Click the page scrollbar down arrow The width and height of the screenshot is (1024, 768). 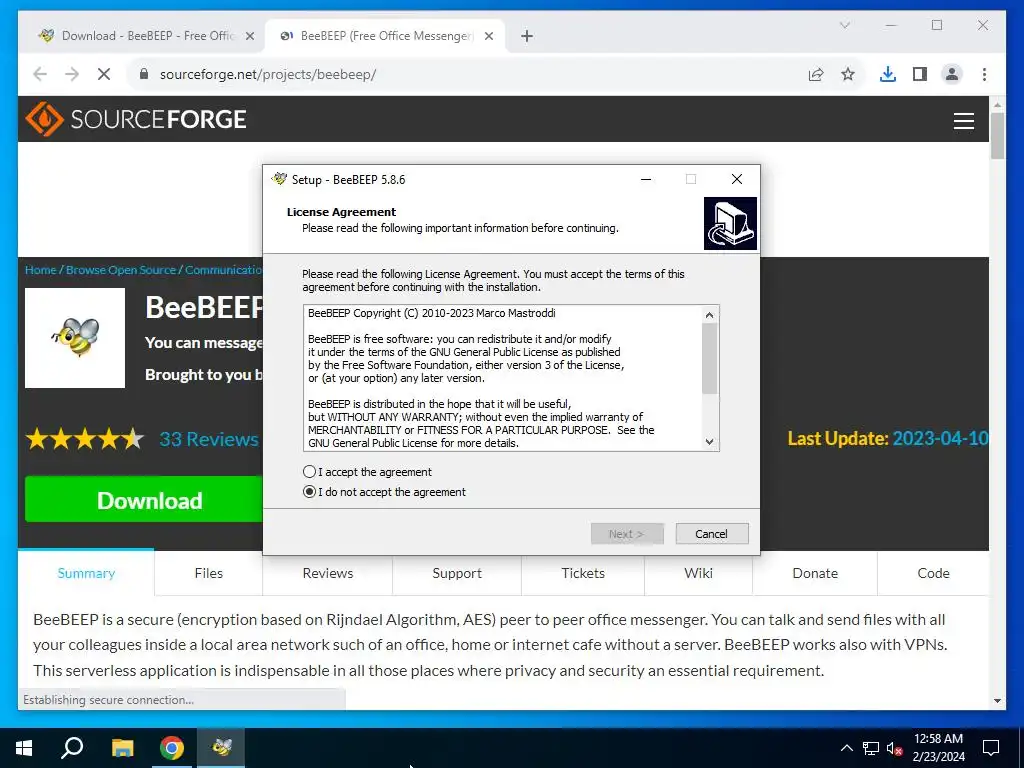[997, 701]
